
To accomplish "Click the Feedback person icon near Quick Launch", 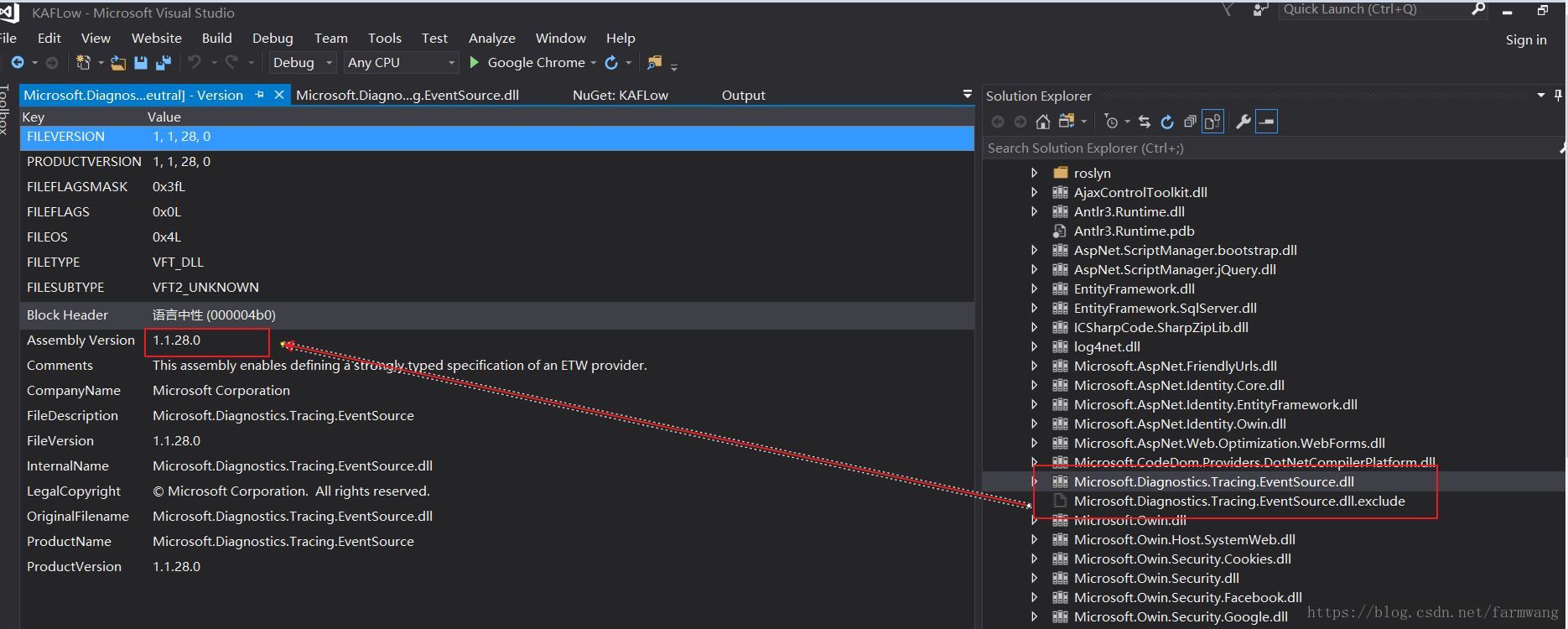I will click(1260, 9).
